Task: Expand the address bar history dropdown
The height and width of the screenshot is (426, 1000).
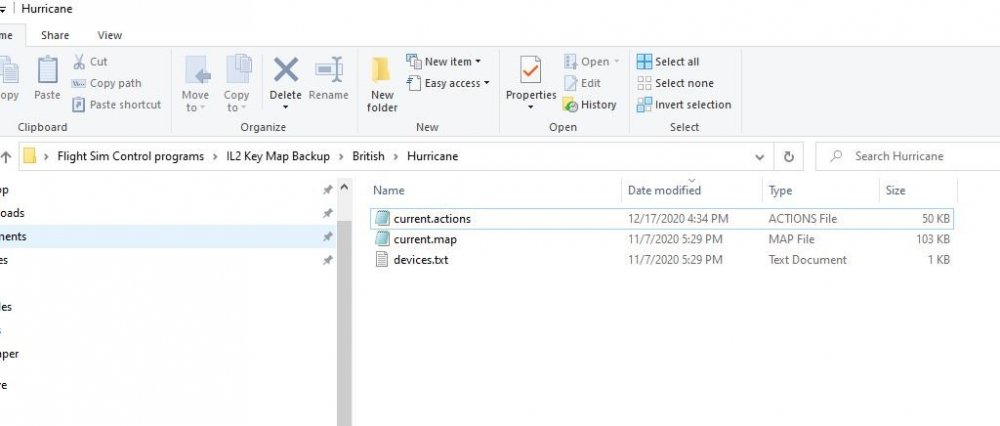Action: (x=760, y=157)
